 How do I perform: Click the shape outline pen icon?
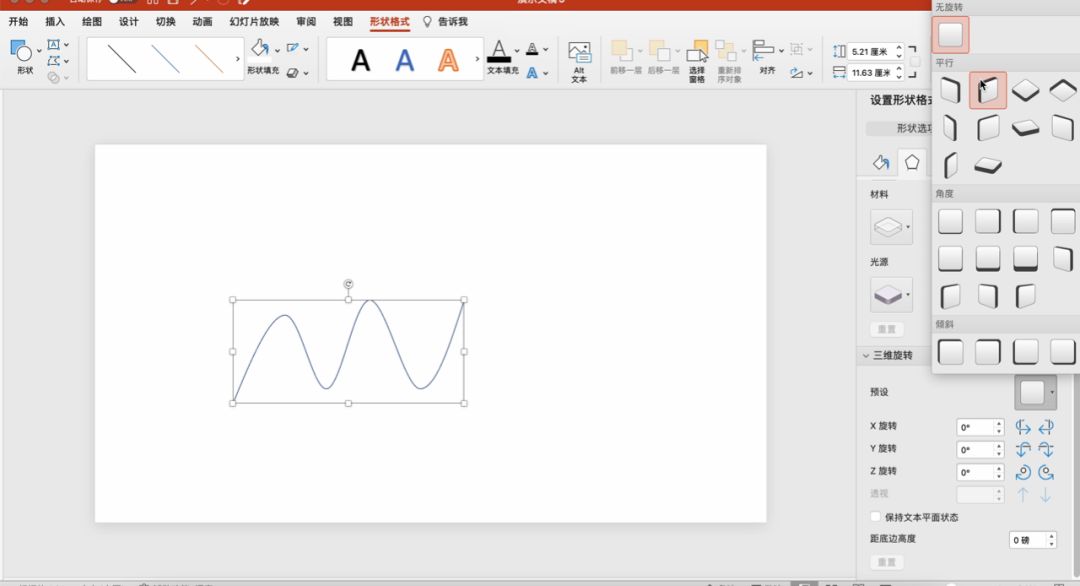click(293, 48)
